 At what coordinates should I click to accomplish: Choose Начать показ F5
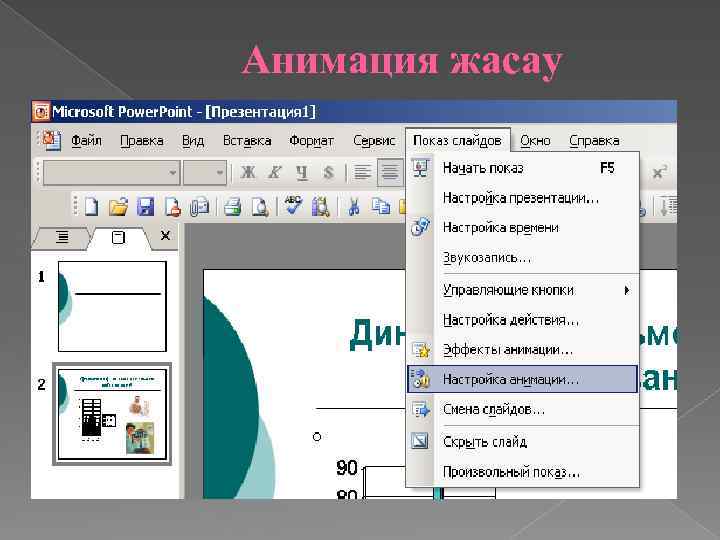point(523,168)
